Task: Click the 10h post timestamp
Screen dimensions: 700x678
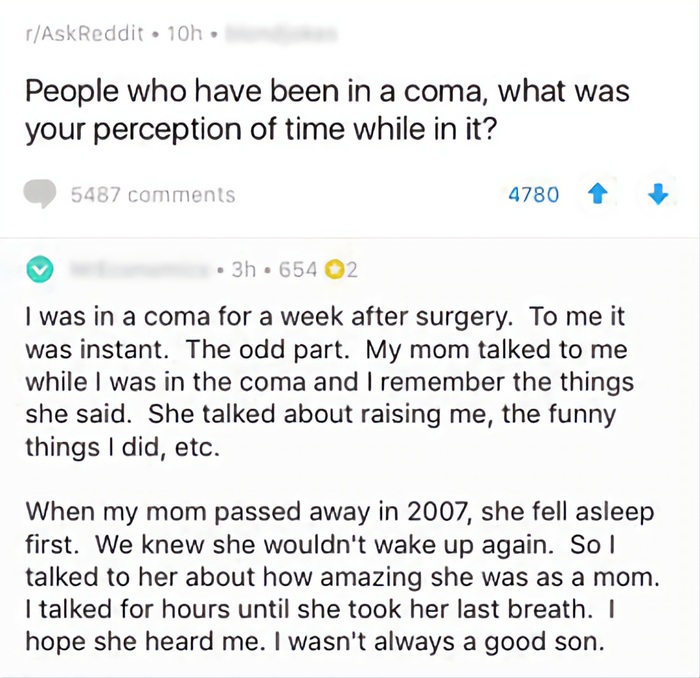Action: (184, 33)
